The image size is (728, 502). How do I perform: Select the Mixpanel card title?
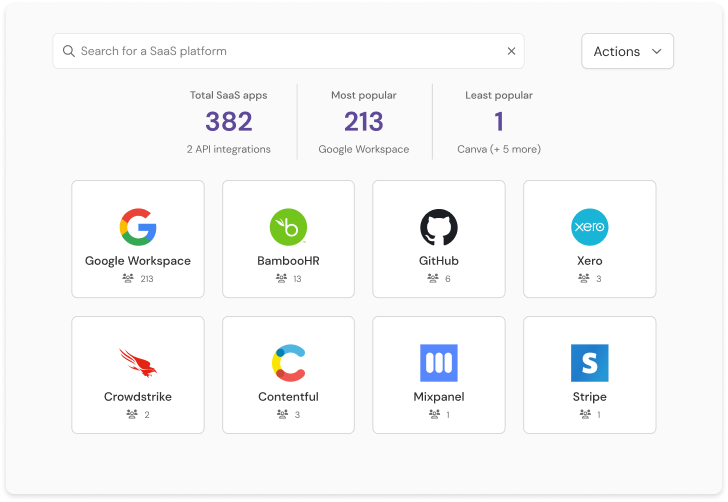[439, 397]
